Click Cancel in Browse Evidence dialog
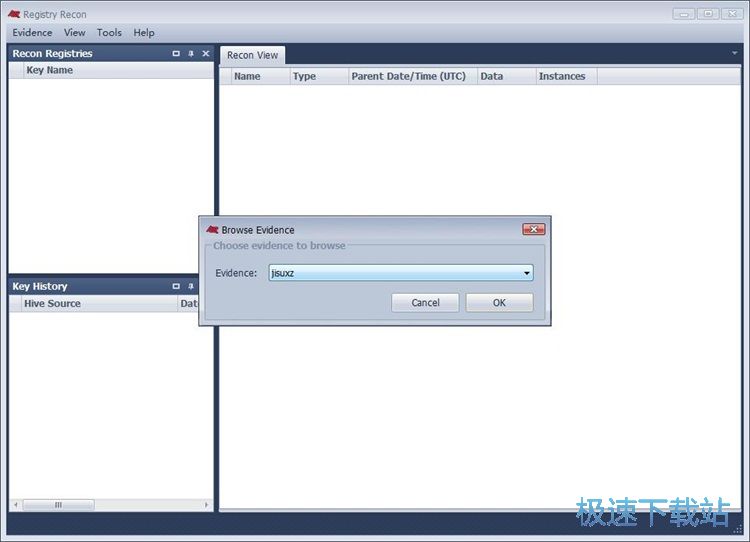This screenshot has height=542, width=750. (425, 303)
